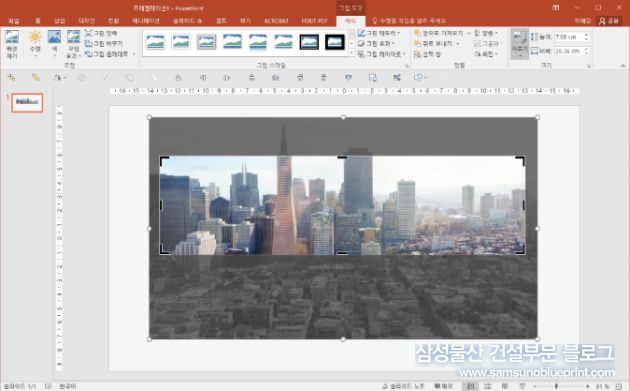
Task: Switch to Reading View icon
Action: 505,386
